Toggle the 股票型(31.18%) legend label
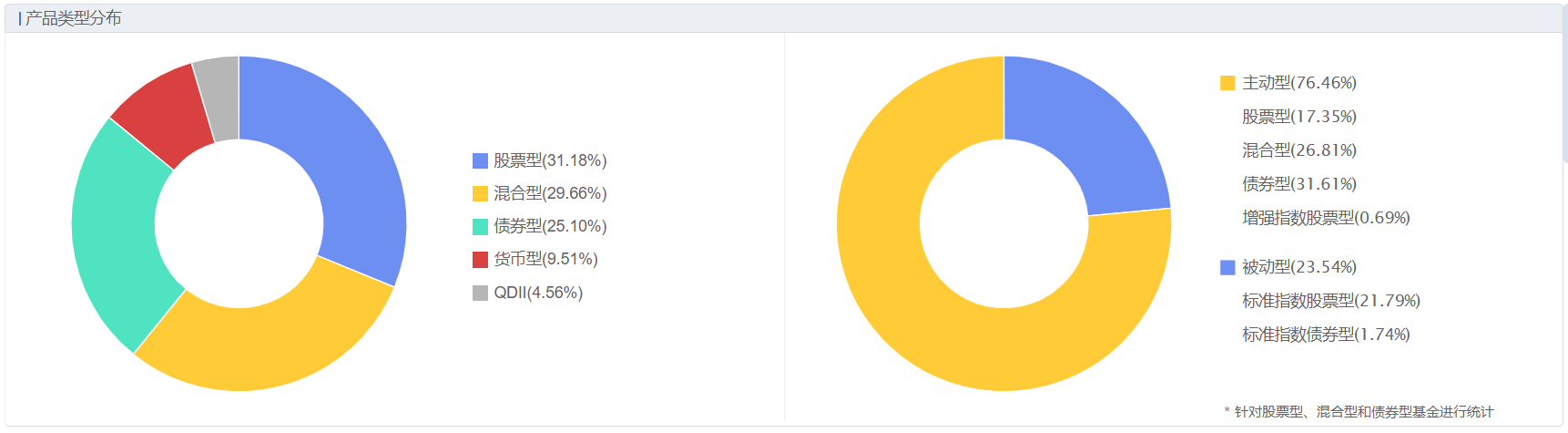The width and height of the screenshot is (1568, 433). 550,161
